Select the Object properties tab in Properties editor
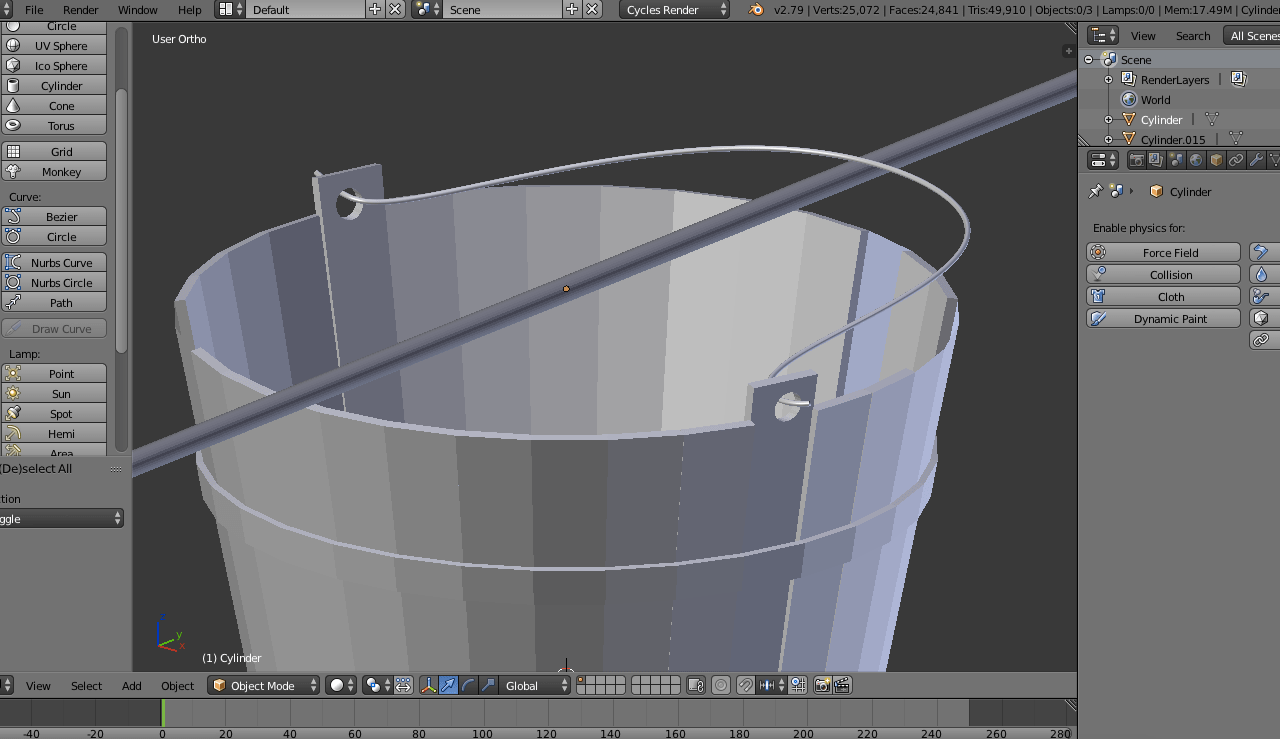 coord(1214,159)
